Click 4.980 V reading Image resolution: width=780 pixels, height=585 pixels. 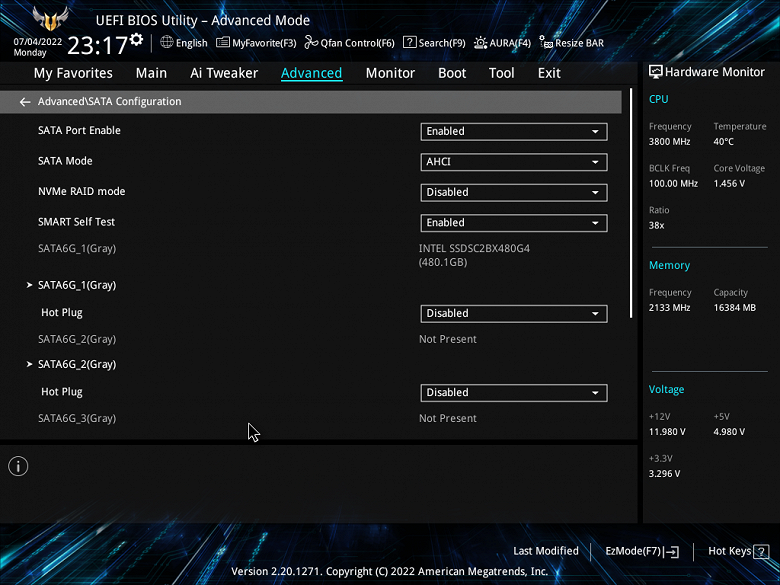pyautogui.click(x=729, y=432)
